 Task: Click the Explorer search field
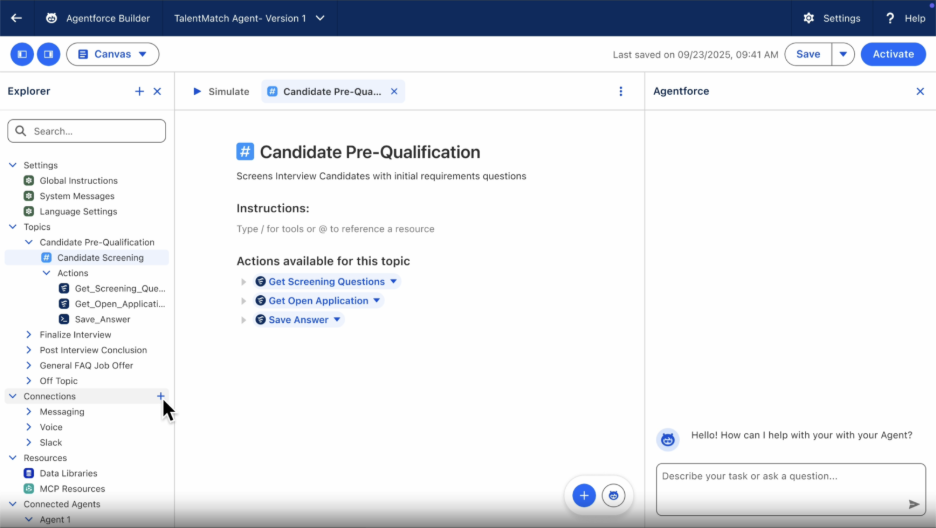[x=87, y=131]
